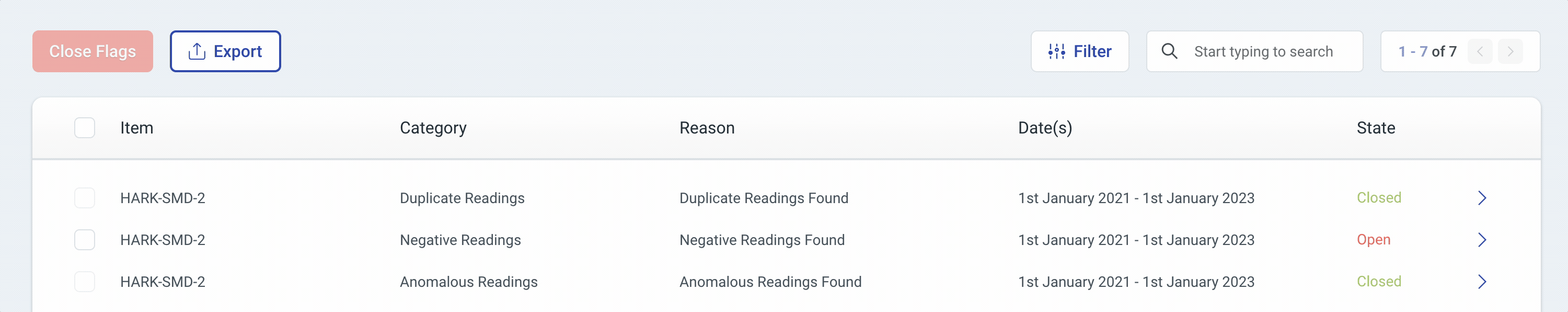Image resolution: width=1568 pixels, height=312 pixels.
Task: Sort by the Category column header
Action: point(433,128)
